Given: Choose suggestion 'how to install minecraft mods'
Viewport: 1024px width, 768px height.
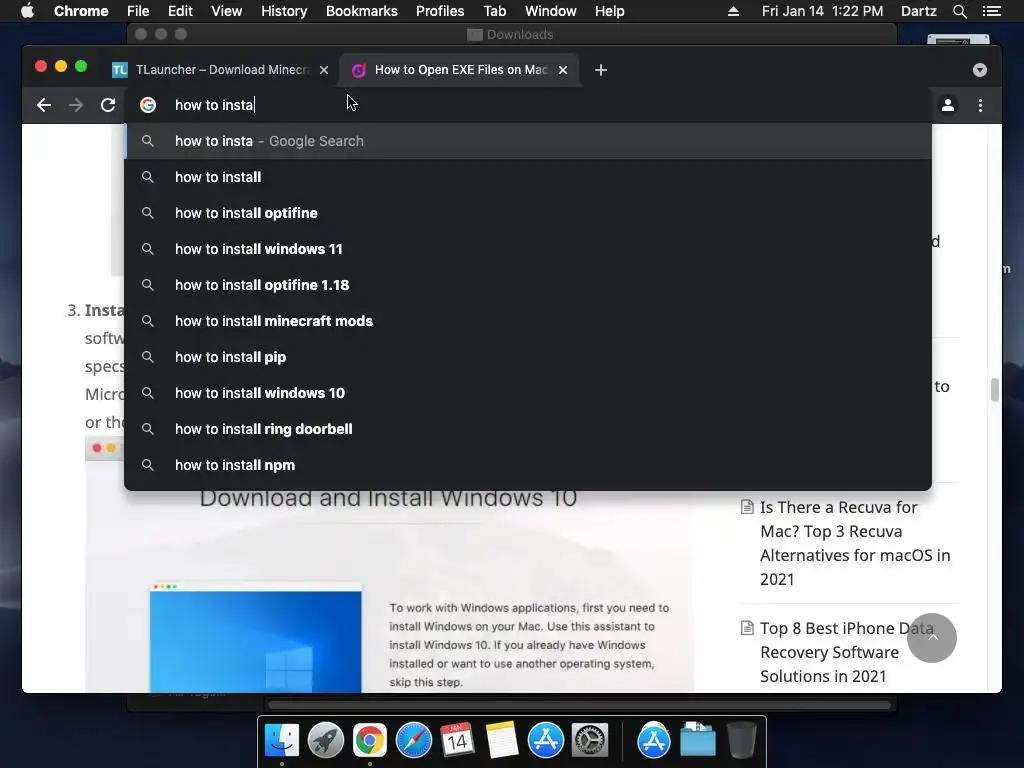Looking at the screenshot, I should (528, 321).
